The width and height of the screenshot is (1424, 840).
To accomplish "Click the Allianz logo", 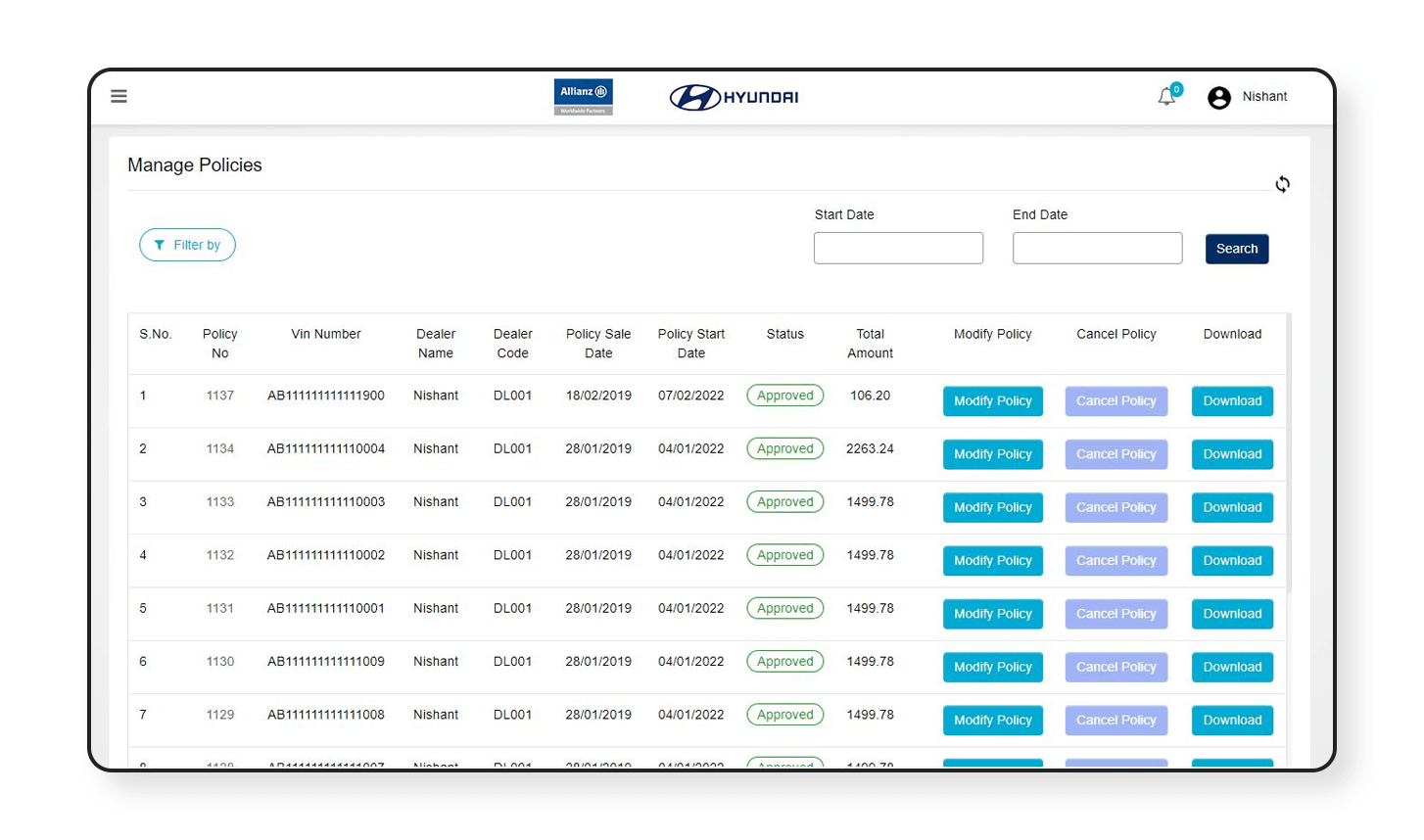I will [584, 97].
